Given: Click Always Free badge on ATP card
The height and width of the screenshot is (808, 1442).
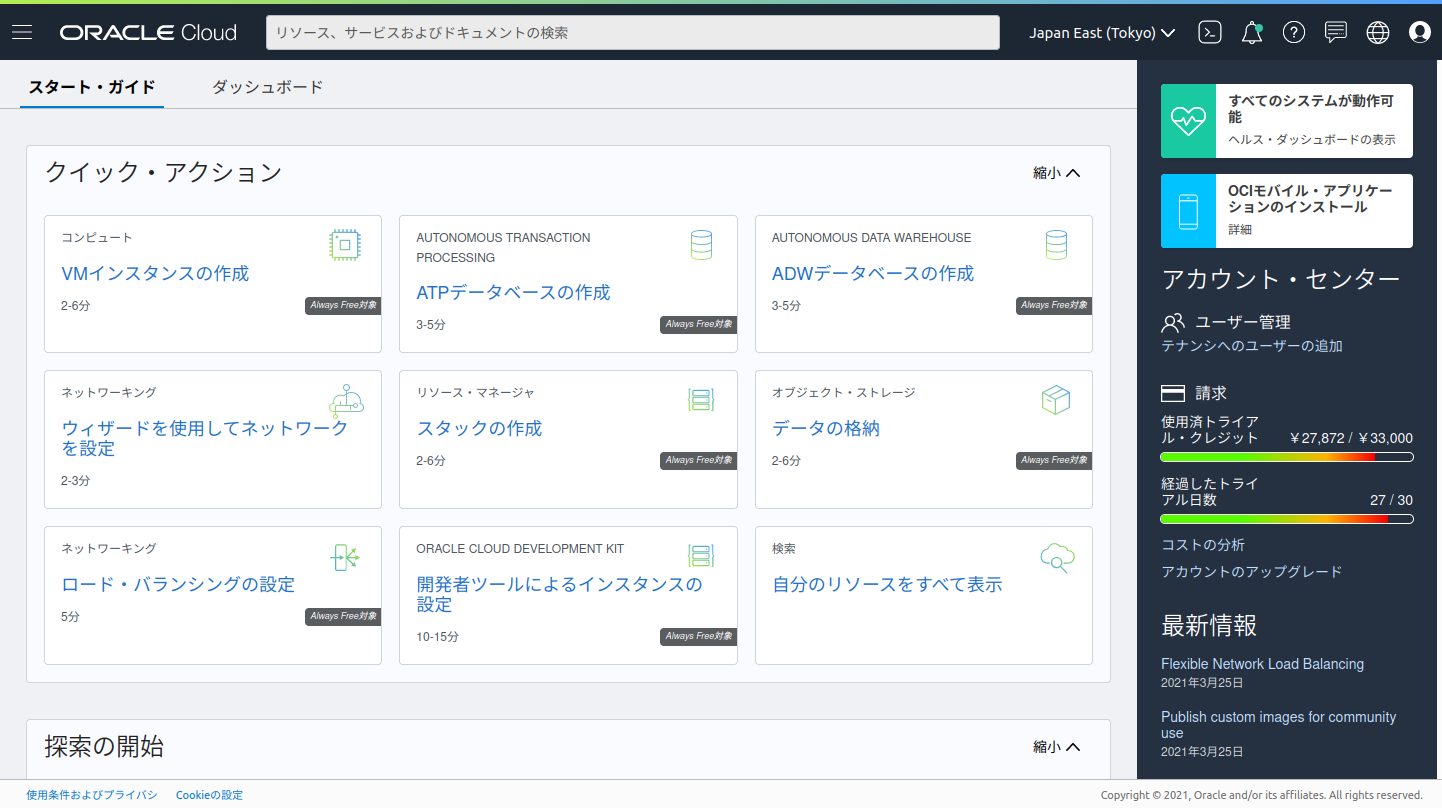Looking at the screenshot, I should pos(698,324).
